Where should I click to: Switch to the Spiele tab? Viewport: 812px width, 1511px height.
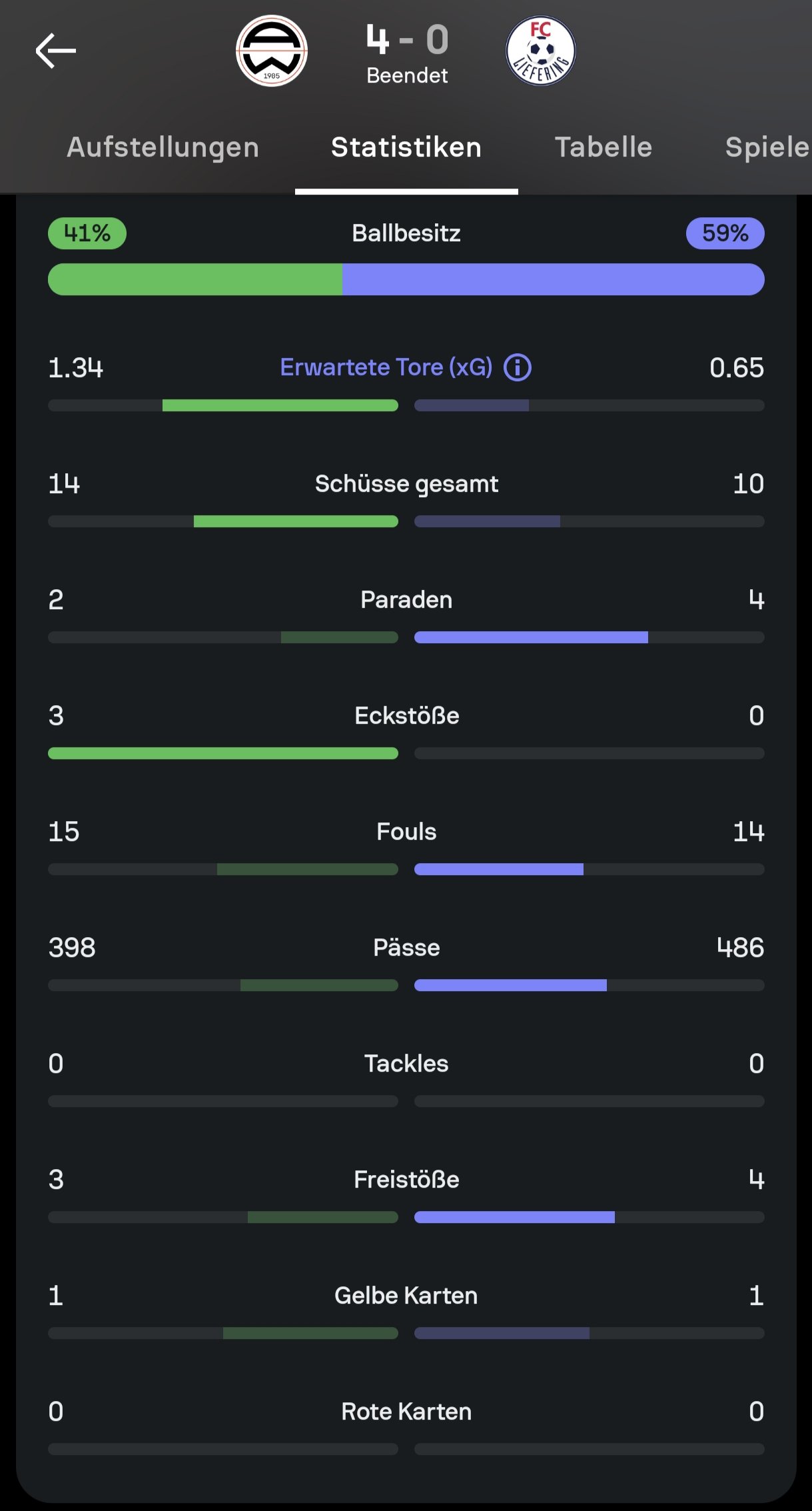766,147
